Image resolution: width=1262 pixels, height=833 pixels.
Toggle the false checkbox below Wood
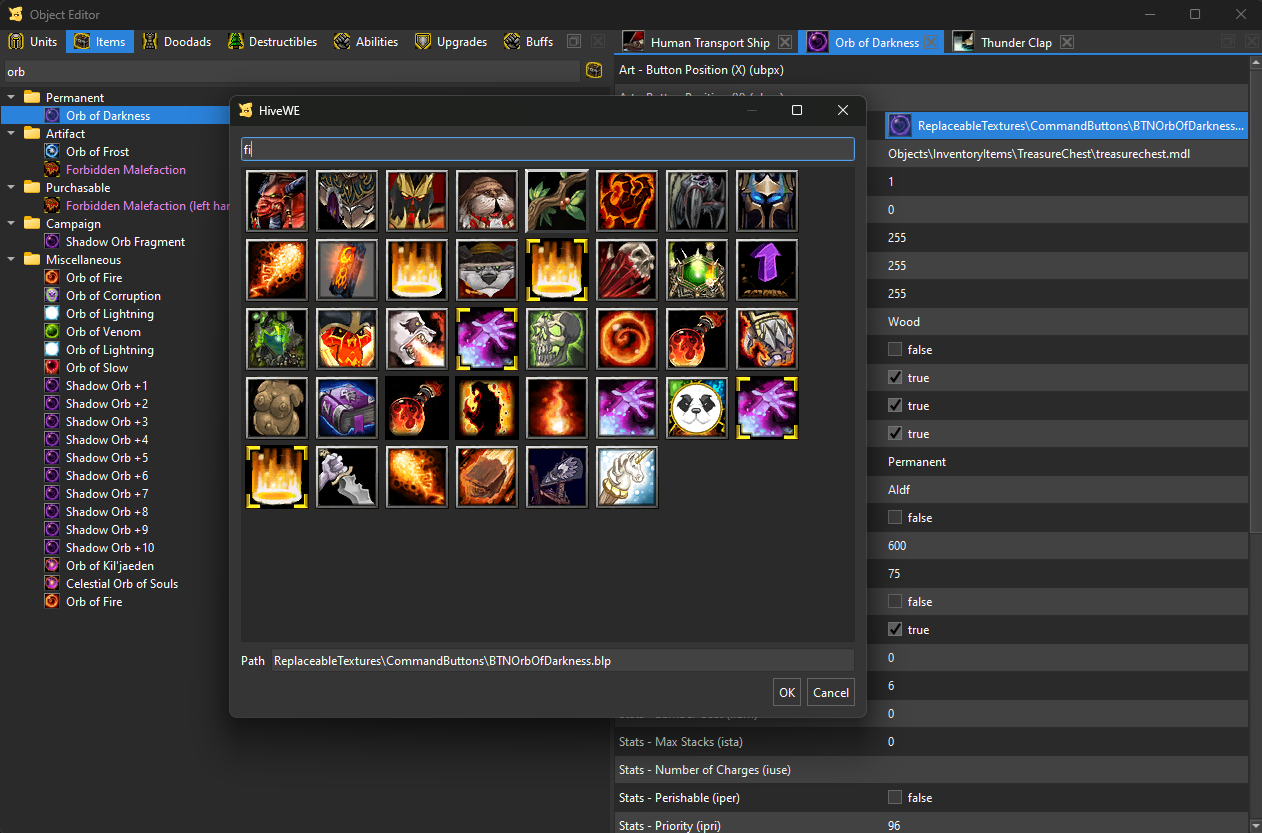(x=895, y=350)
